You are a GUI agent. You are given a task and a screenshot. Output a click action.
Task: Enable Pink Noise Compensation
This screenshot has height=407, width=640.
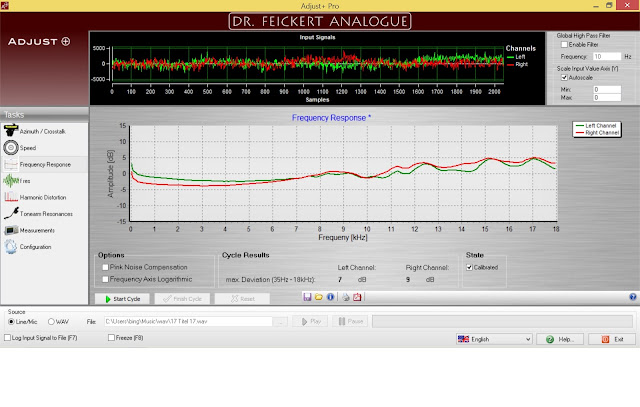click(105, 267)
